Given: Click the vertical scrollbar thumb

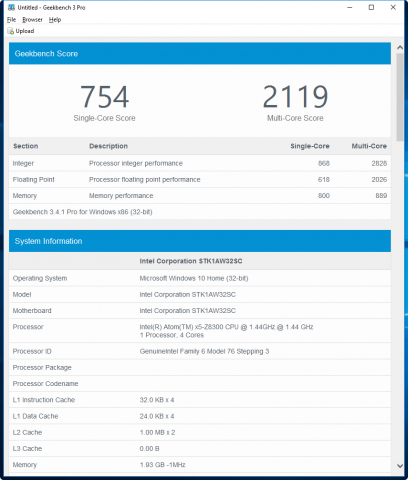Looking at the screenshot, I should pos(400,97).
